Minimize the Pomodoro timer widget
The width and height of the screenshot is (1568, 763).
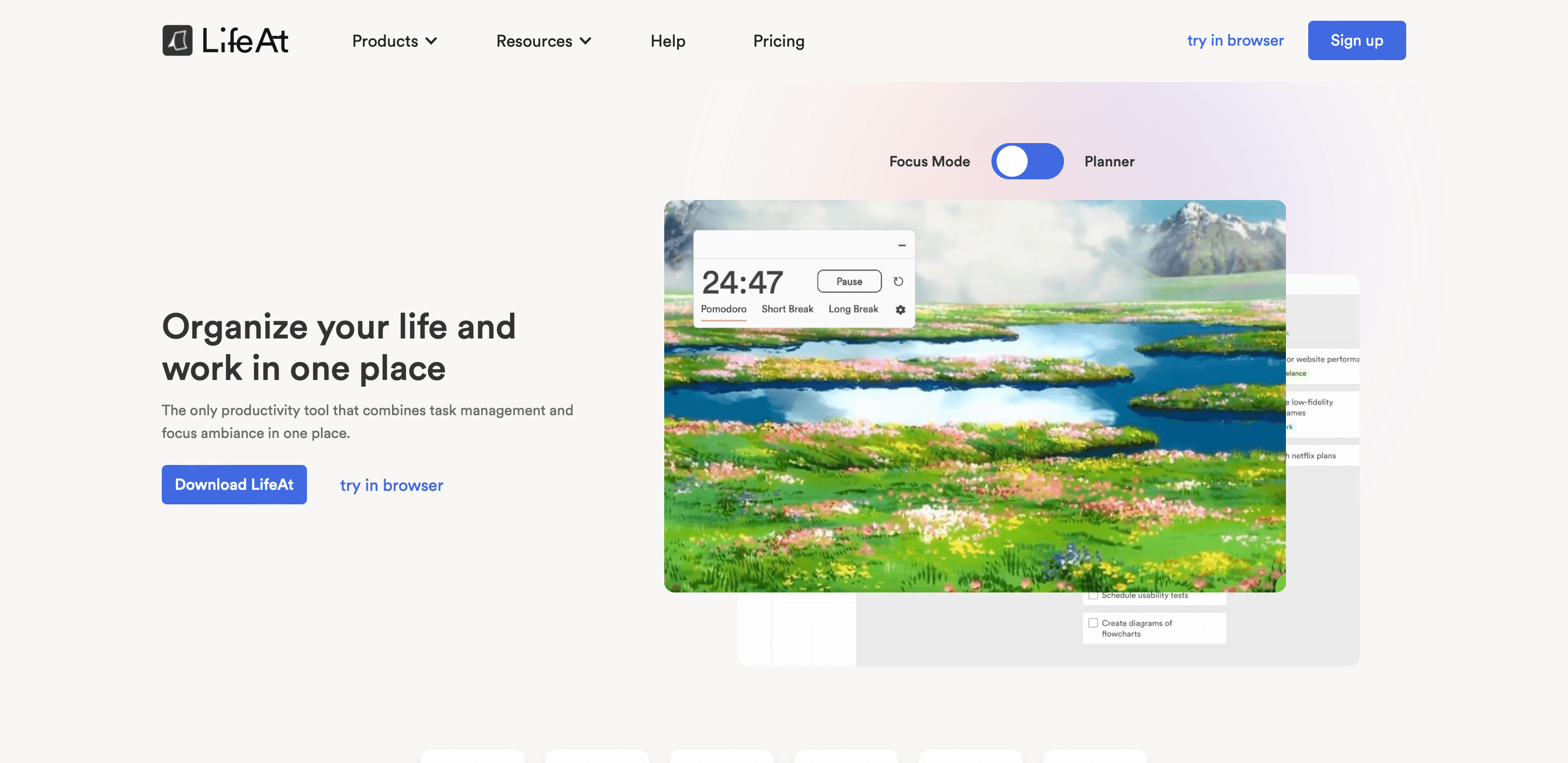click(x=902, y=245)
